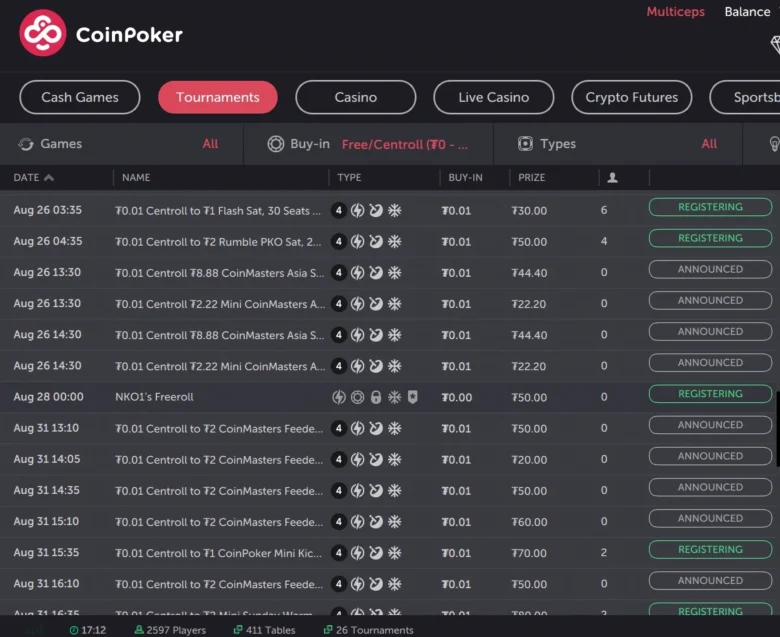Sort by the NAME column header
Image resolution: width=780 pixels, height=637 pixels.
[136, 178]
